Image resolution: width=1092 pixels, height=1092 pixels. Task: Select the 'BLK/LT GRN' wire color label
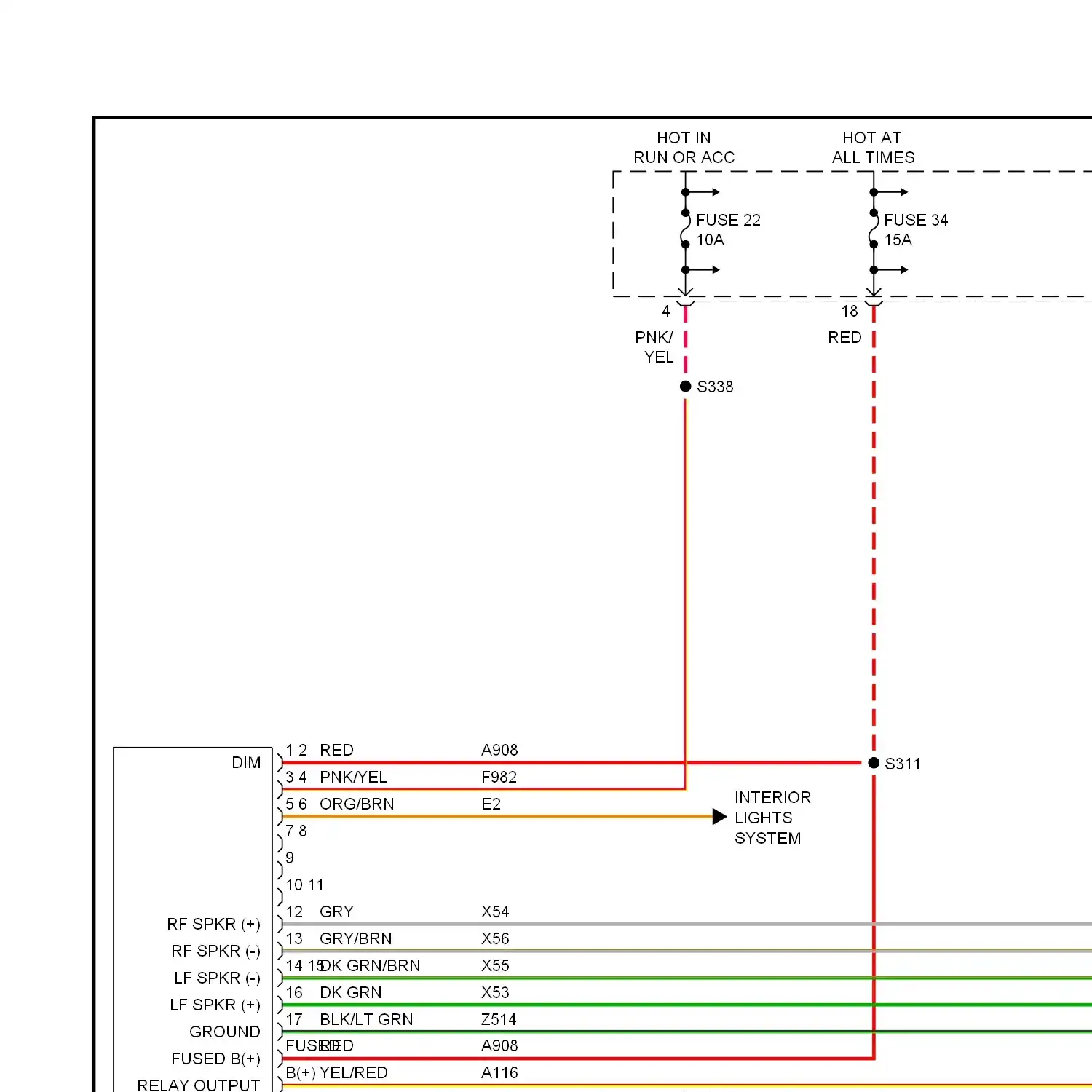click(x=366, y=1019)
